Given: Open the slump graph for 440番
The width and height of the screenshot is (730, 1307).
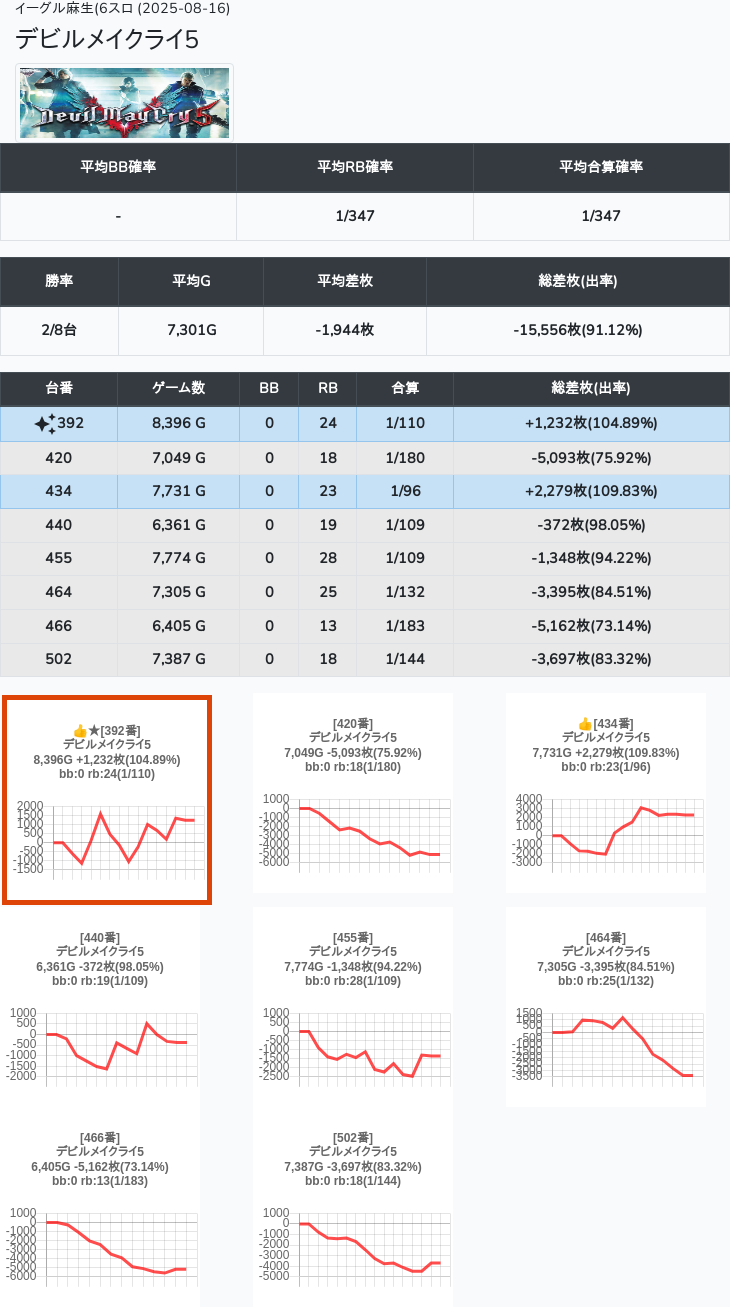Looking at the screenshot, I should pos(100,1045).
